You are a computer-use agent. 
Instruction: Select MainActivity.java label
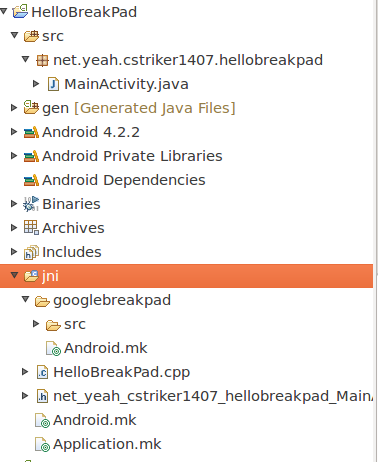coord(126,85)
